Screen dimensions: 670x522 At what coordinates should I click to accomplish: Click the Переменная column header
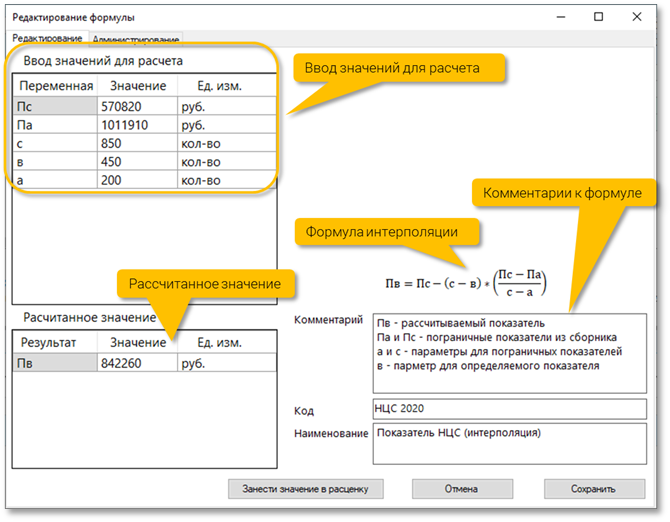[x=56, y=86]
